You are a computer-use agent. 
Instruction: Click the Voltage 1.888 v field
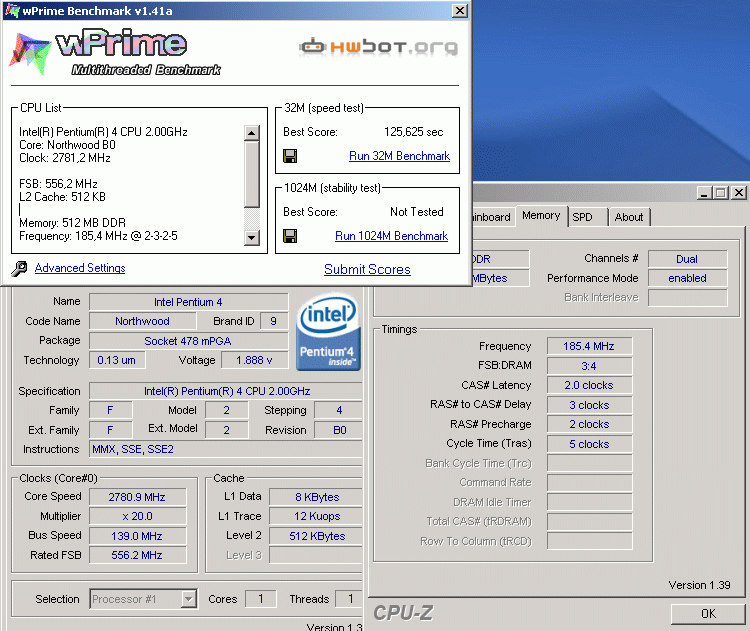click(254, 360)
